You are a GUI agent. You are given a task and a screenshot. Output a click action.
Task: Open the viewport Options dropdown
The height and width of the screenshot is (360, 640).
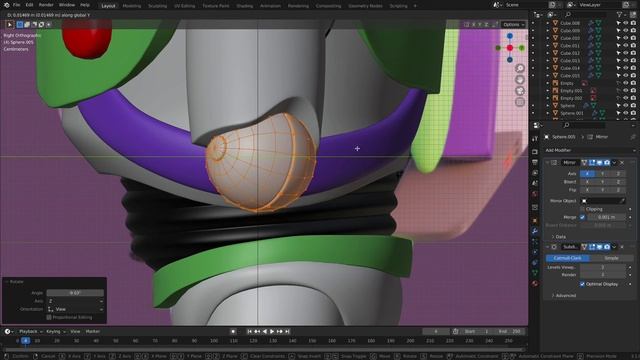(513, 24)
